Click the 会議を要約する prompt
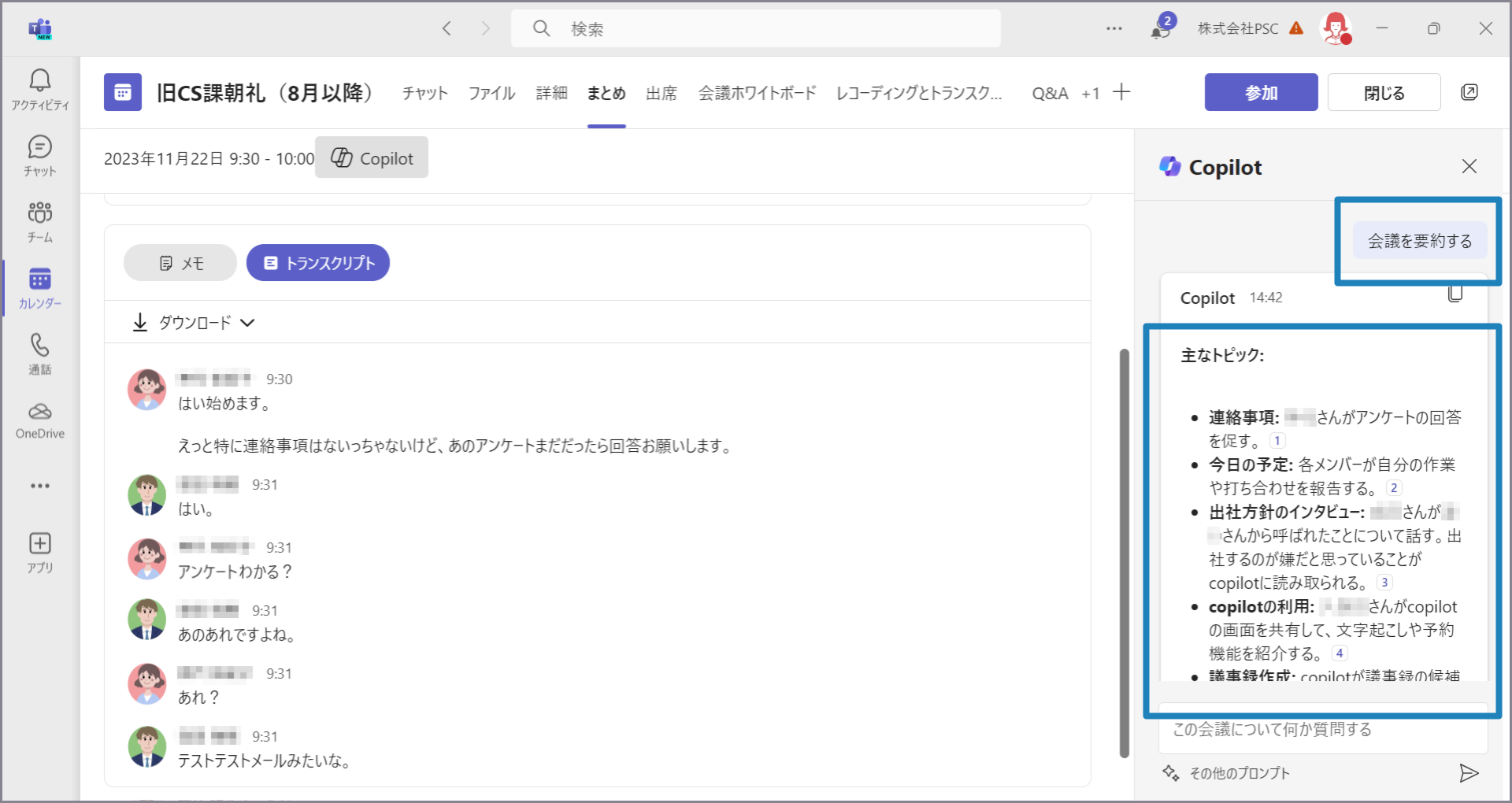This screenshot has height=803, width=1512. 1419,241
